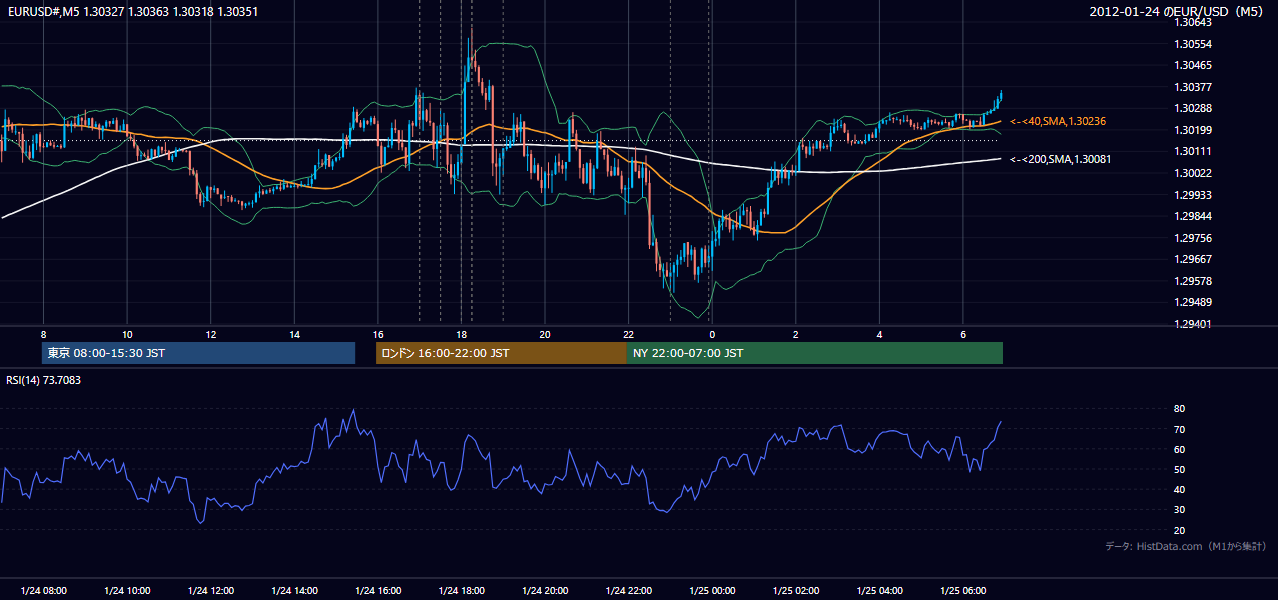
Task: Click the 1/24 16:00 bottom time label
Action: click(377, 590)
